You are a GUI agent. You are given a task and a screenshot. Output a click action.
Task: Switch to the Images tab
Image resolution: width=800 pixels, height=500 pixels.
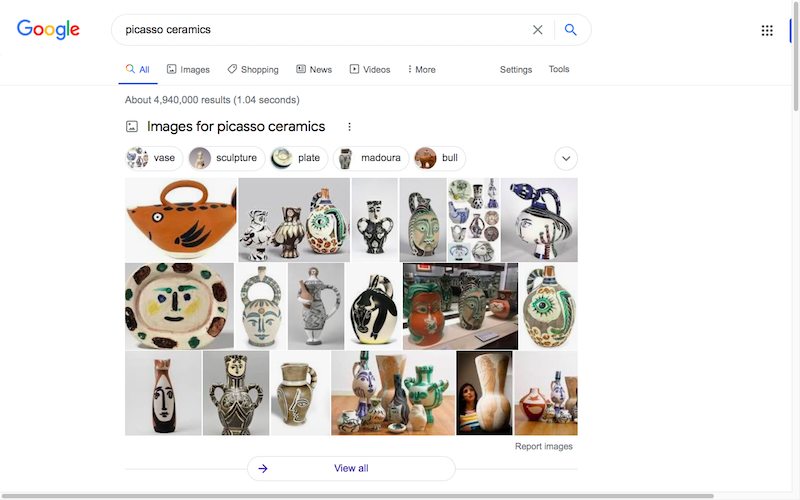coord(188,69)
